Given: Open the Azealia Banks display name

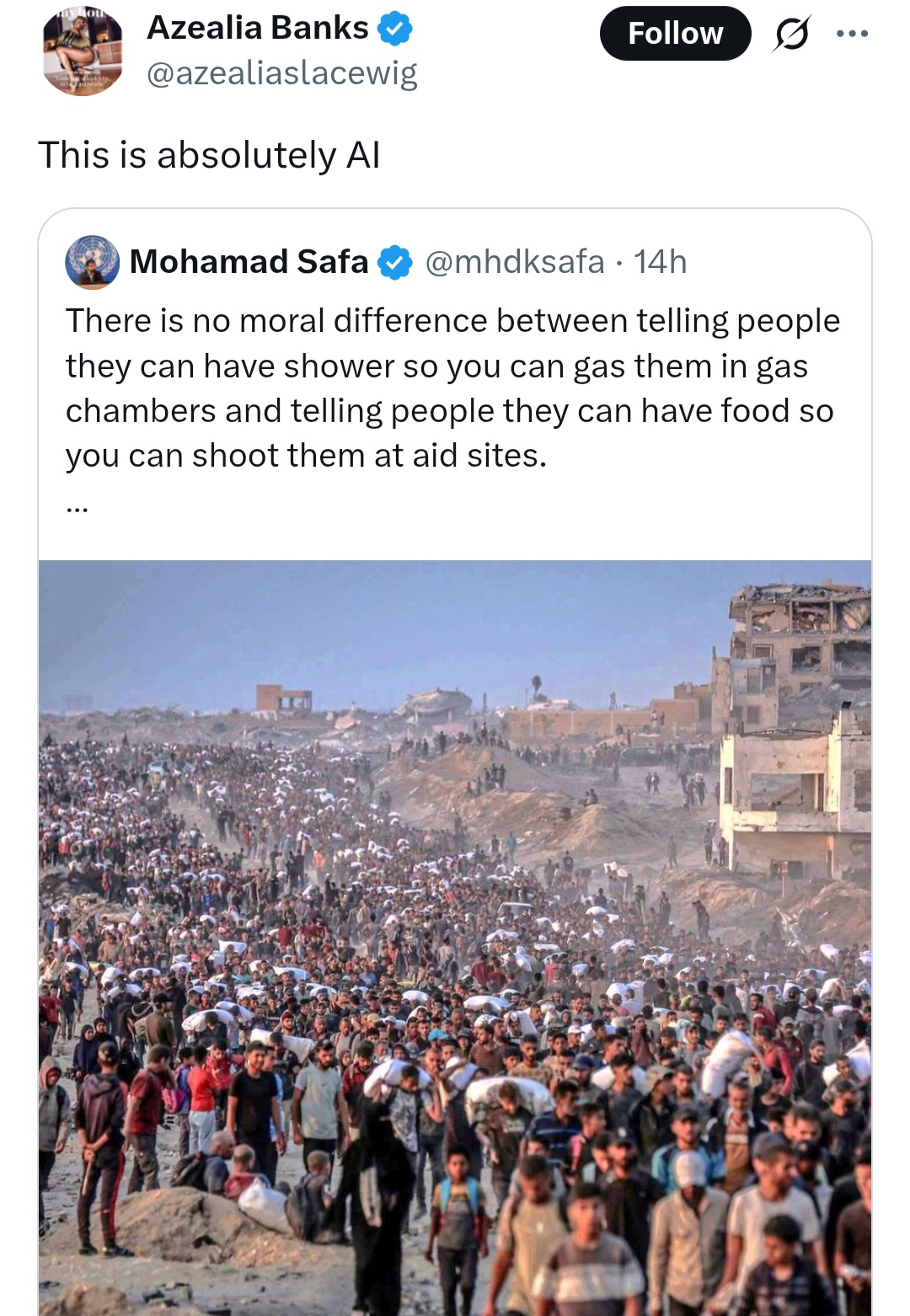Looking at the screenshot, I should click(x=257, y=29).
